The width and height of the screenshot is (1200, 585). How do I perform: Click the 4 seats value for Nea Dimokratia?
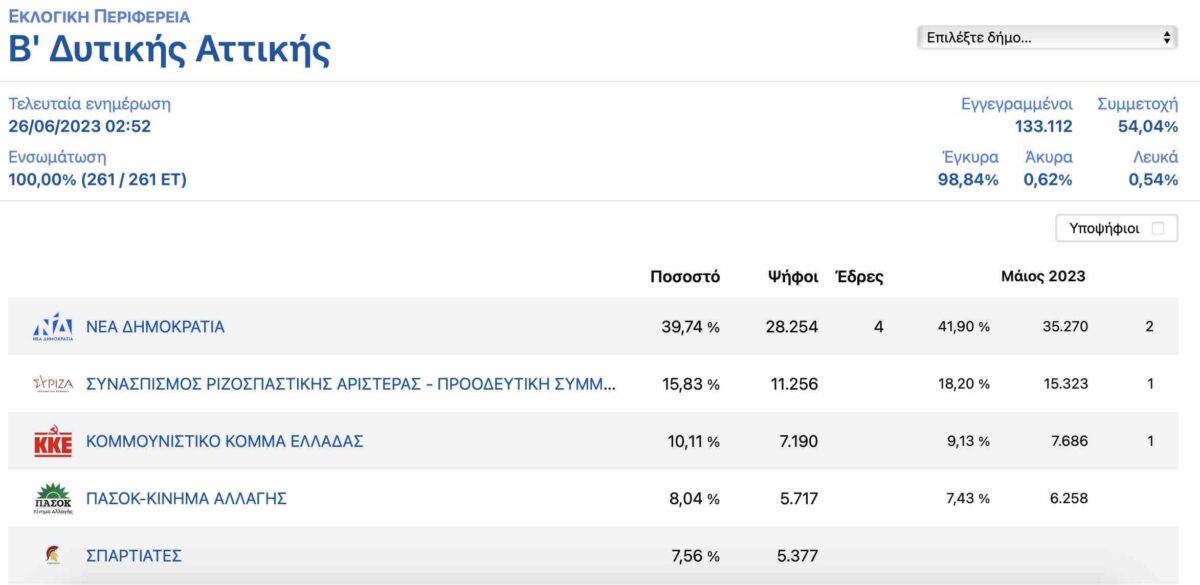pyautogui.click(x=879, y=327)
